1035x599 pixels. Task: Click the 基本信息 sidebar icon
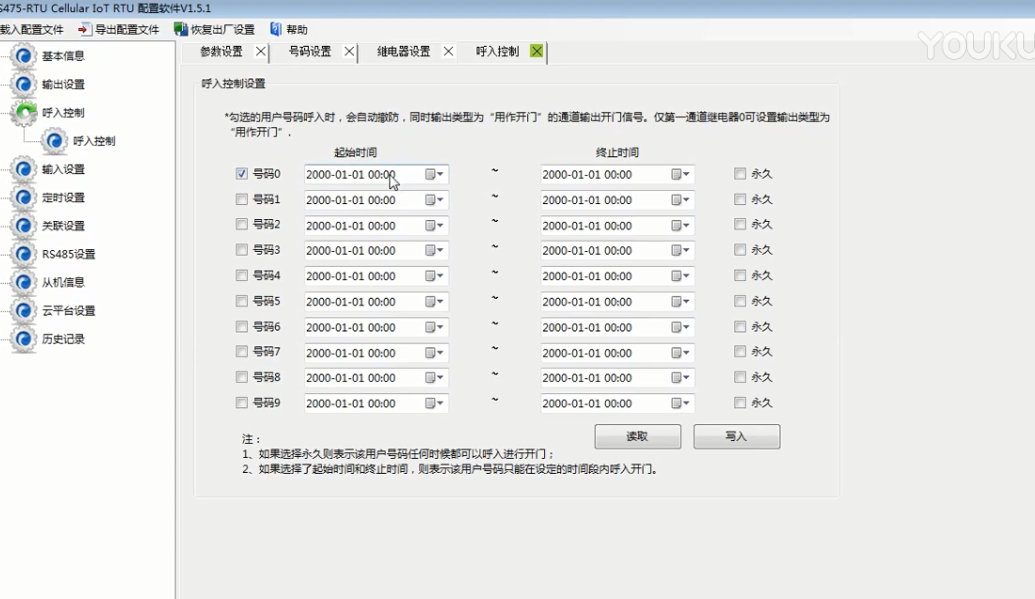click(24, 56)
